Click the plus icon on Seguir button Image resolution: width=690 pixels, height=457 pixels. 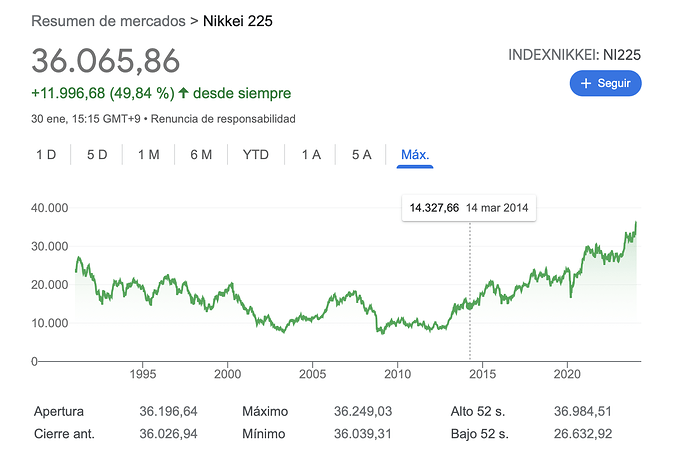click(586, 83)
